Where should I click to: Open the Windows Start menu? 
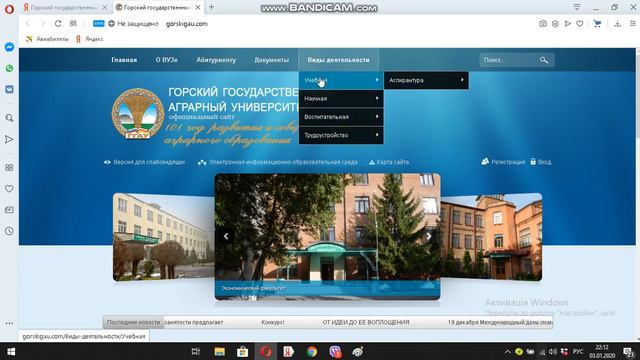pos(11,352)
